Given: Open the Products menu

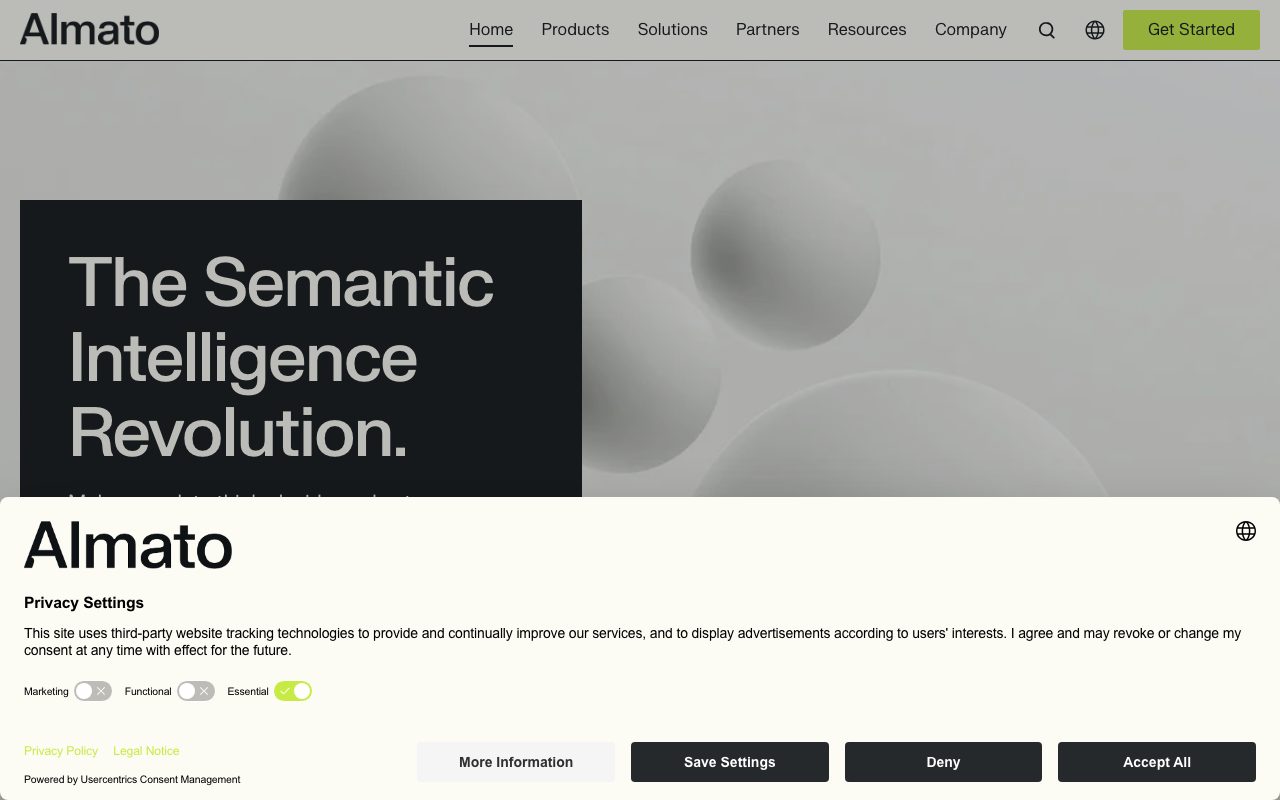Looking at the screenshot, I should 575,30.
